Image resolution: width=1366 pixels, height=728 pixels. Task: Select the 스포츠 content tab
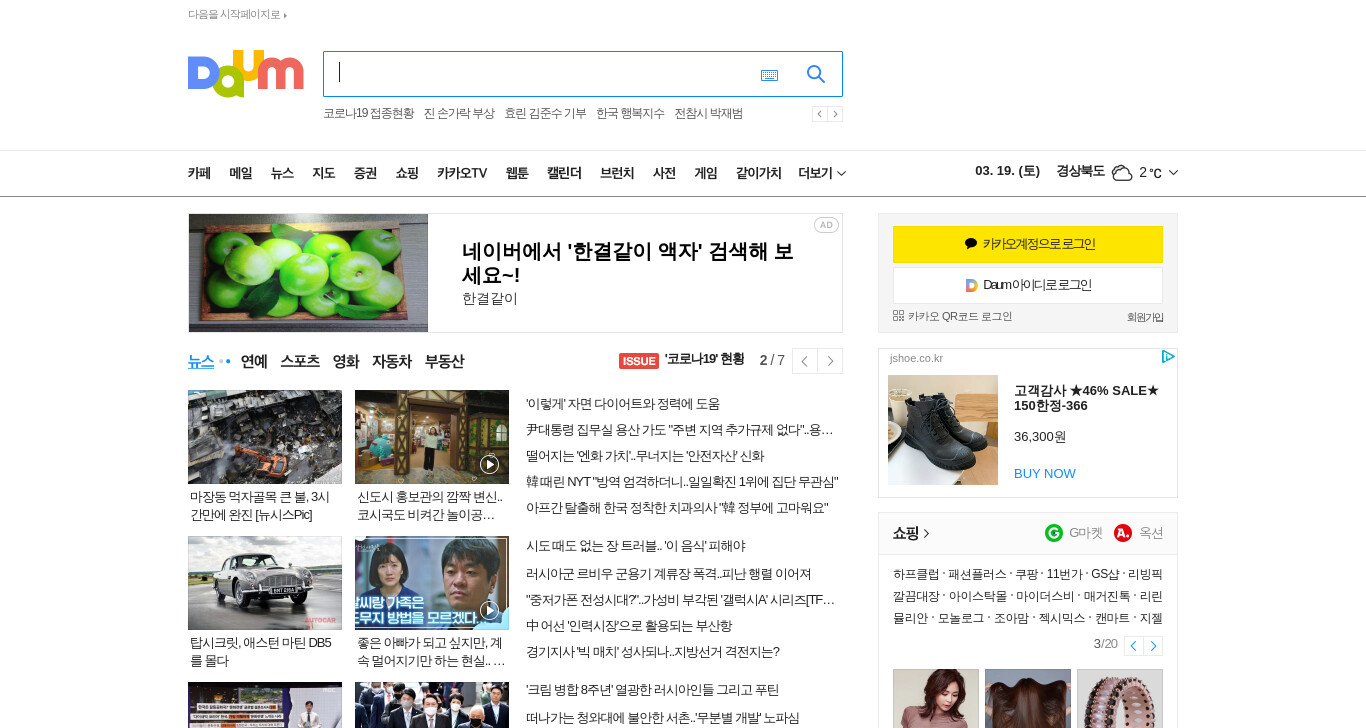300,361
